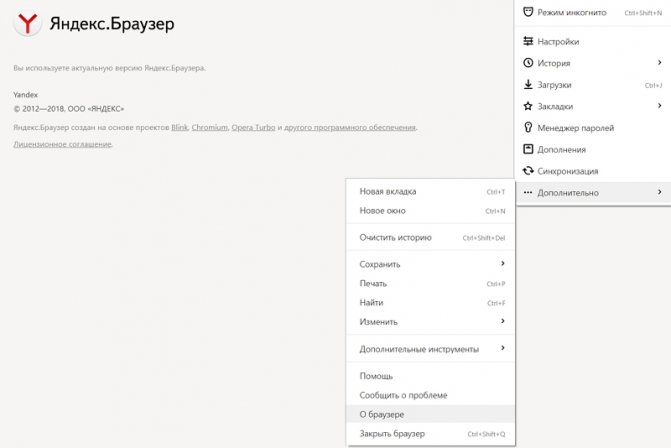Click Ctrl+Shift+Q shortcut label
671x448 pixels.
(x=486, y=434)
